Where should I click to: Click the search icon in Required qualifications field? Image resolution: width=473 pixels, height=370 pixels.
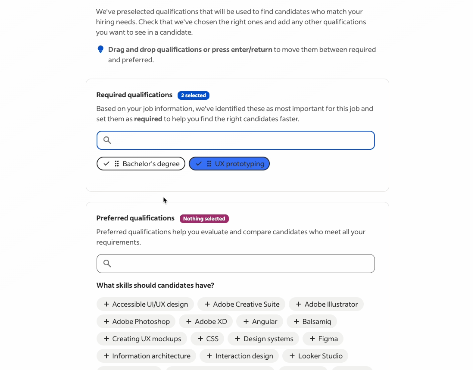[107, 140]
